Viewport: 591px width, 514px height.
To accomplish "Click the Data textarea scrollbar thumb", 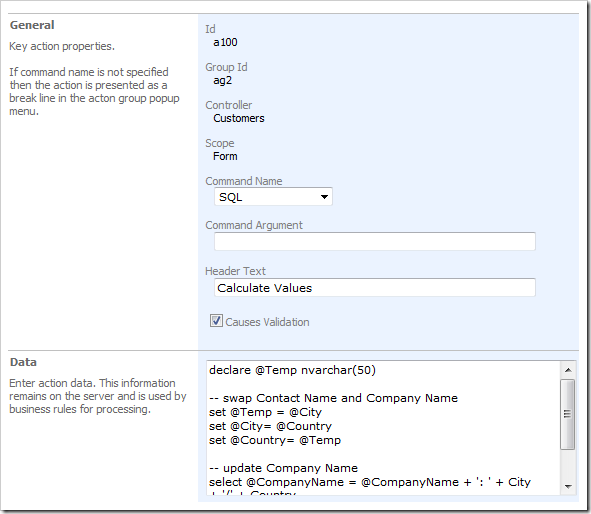I will (x=568, y=414).
